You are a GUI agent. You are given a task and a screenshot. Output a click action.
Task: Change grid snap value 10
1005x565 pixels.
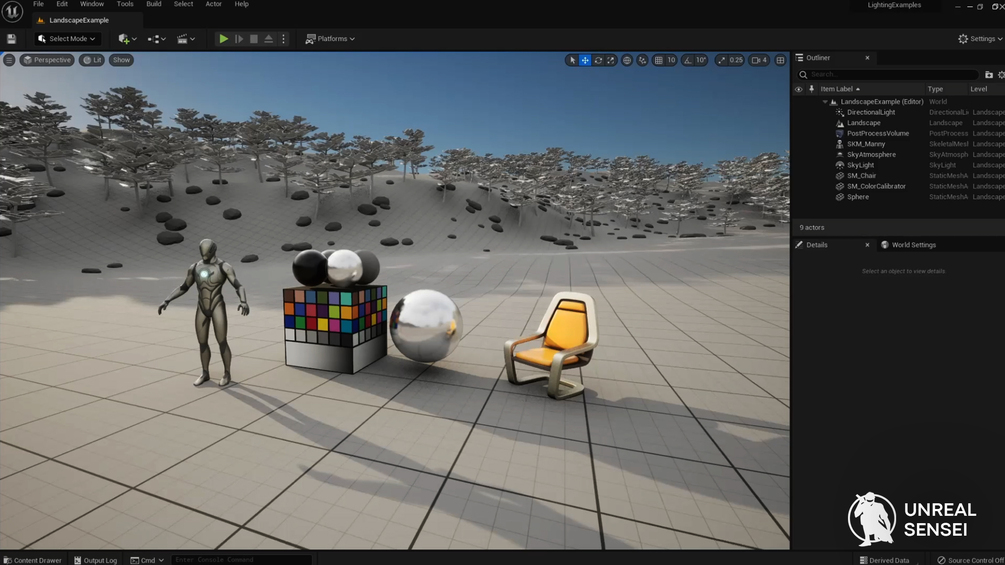pyautogui.click(x=671, y=60)
